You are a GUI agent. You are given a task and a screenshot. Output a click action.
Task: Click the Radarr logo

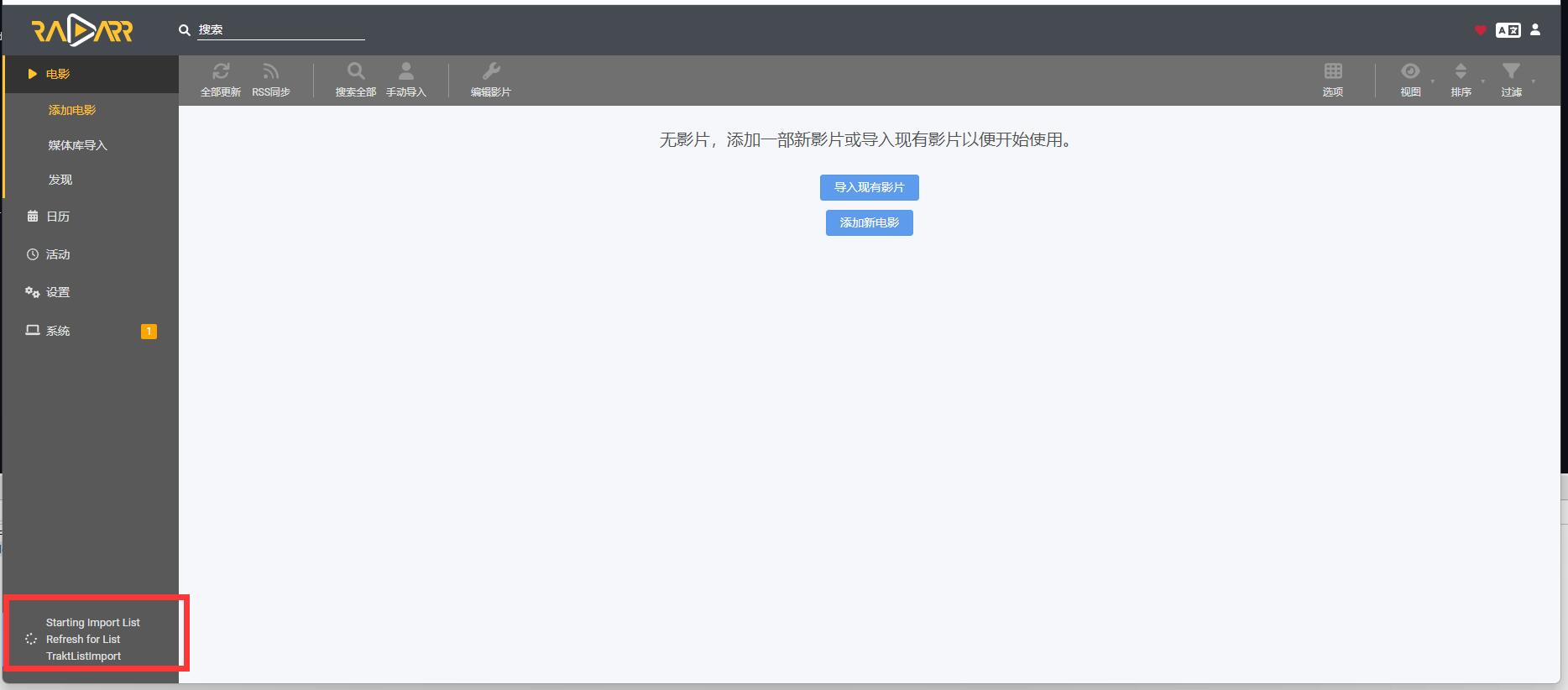coord(82,31)
